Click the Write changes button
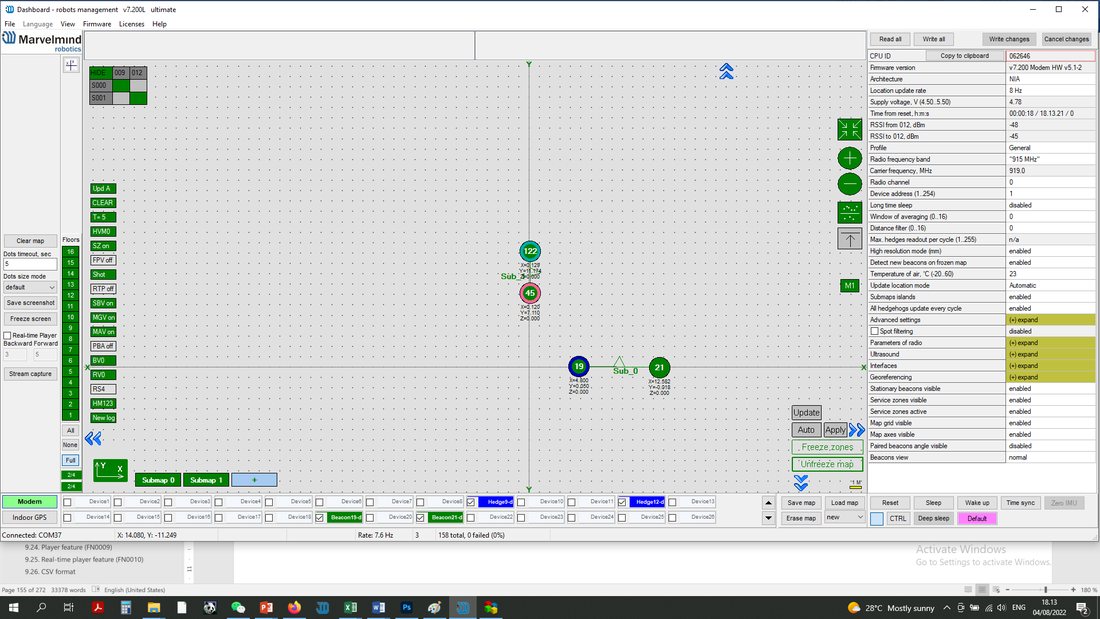Screen dimensions: 1100x619 tap(1009, 39)
